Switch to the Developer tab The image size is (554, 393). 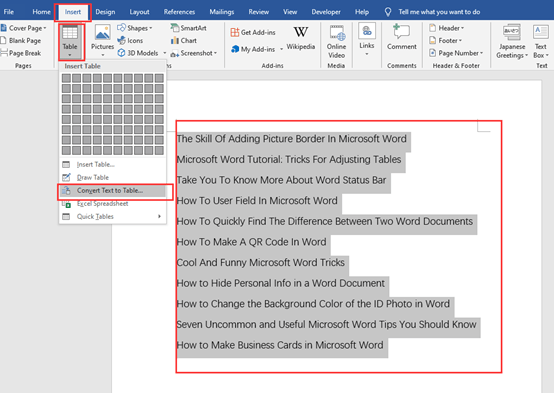[x=326, y=12]
